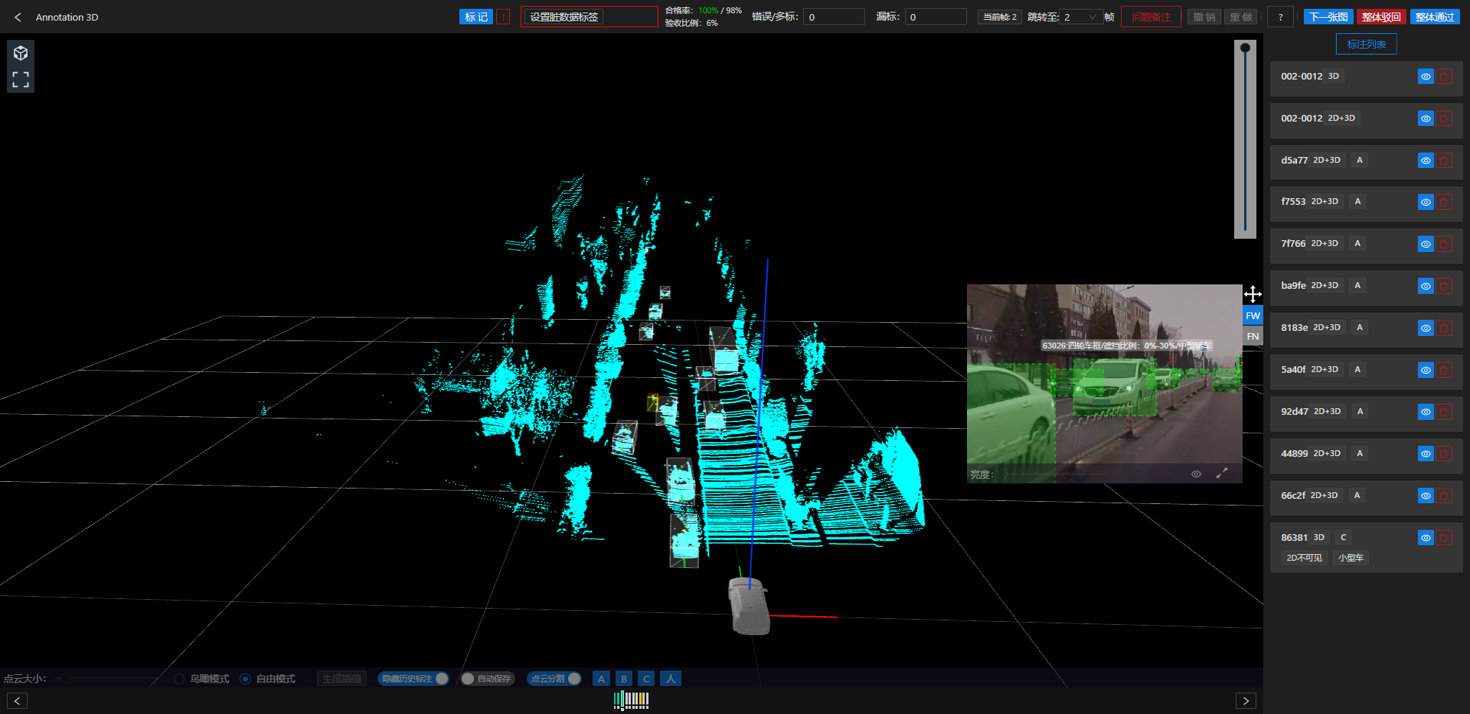Click the 设置脏数据标签 input field
This screenshot has height=714, width=1470.
click(x=589, y=17)
